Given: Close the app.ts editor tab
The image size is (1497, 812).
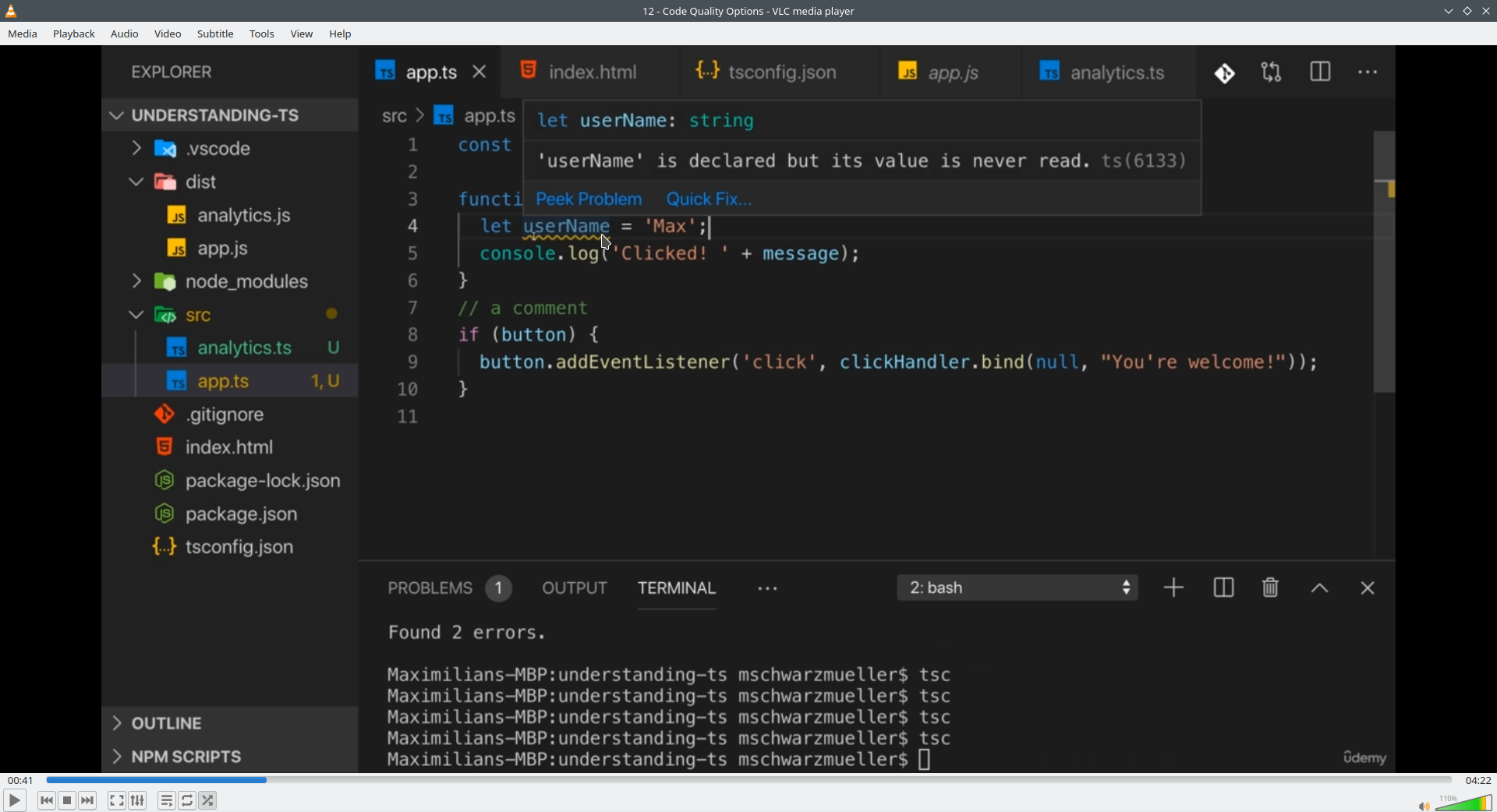Looking at the screenshot, I should pyautogui.click(x=480, y=72).
